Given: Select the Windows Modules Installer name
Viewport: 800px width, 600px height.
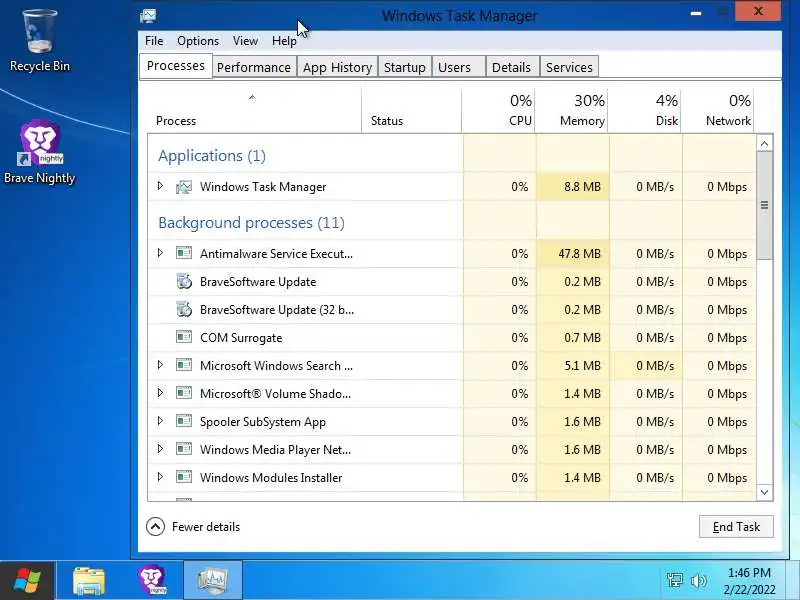Looking at the screenshot, I should 271,478.
